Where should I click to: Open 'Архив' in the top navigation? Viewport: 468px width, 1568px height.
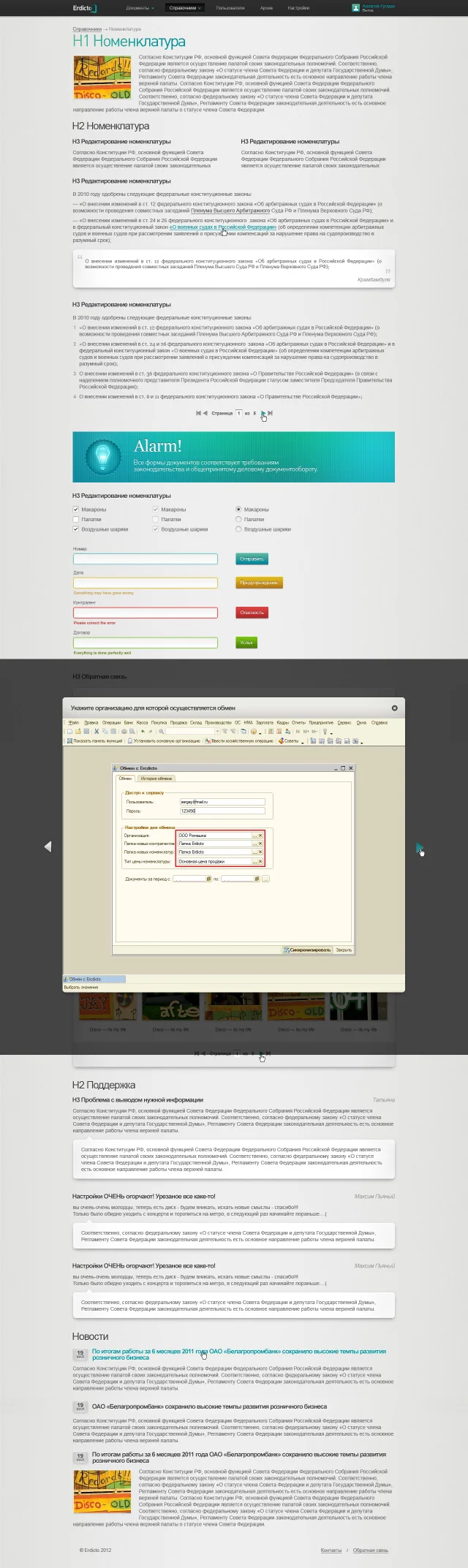[266, 8]
